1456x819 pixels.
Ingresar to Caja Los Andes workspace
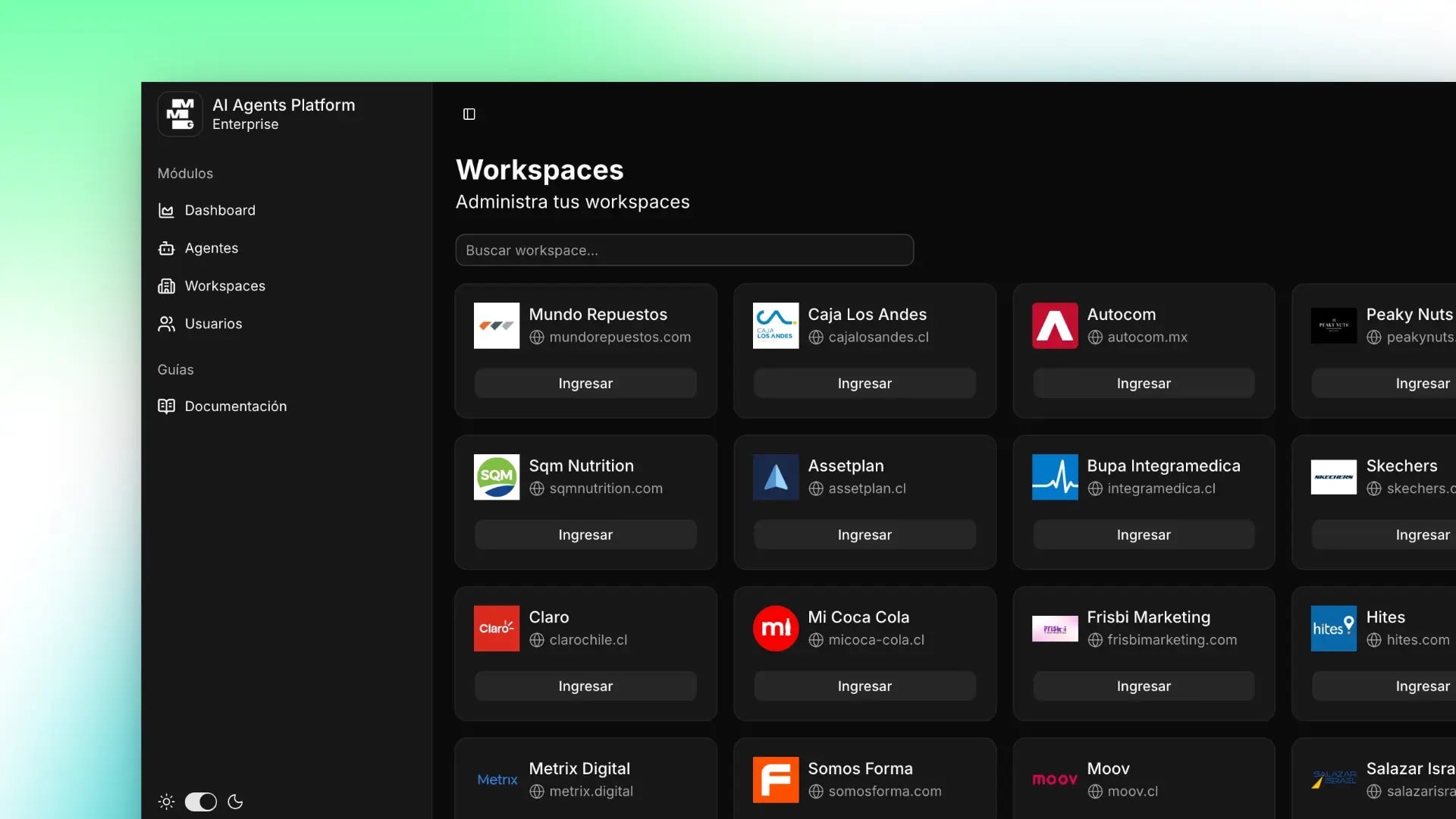click(x=864, y=384)
